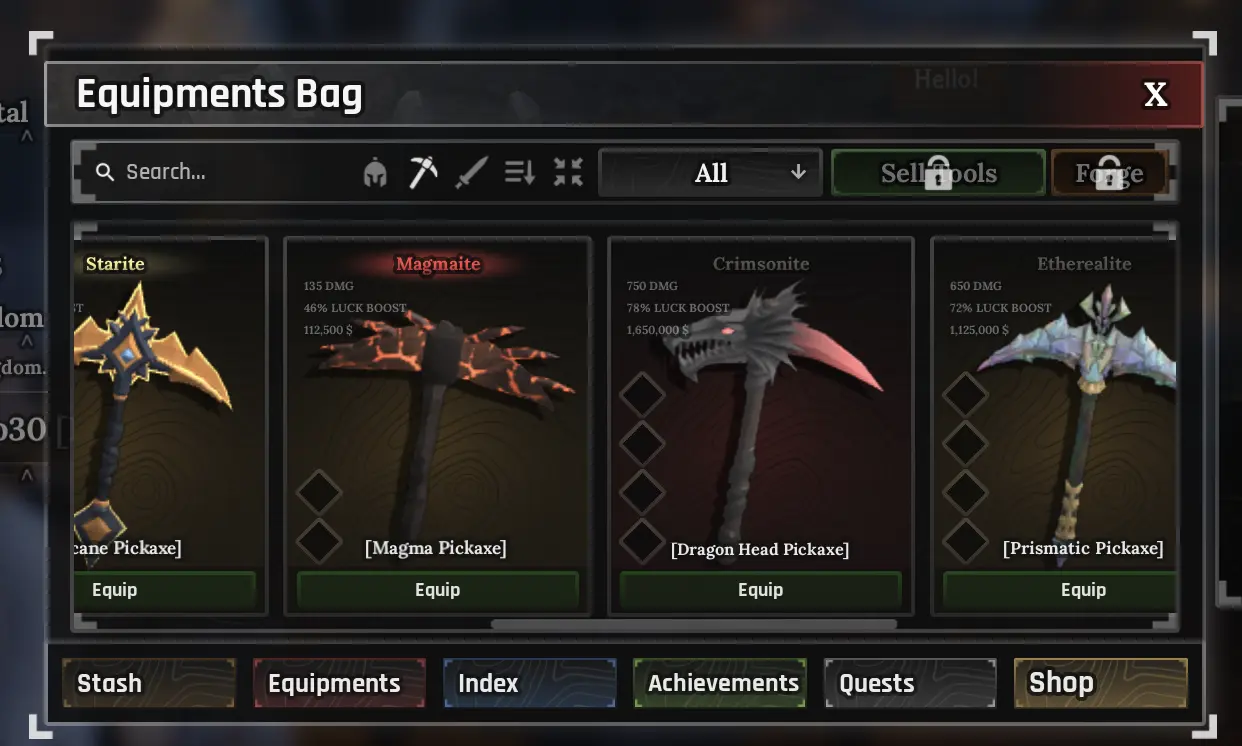Equip the Dragon Head Pickaxe
Screen dimensions: 1242x746
coord(761,590)
